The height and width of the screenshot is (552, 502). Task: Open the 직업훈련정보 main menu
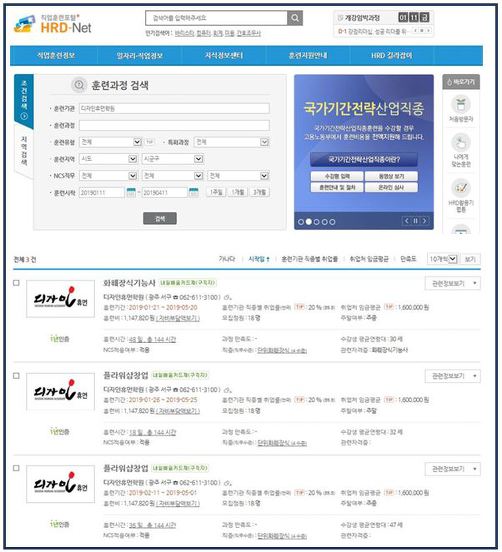[56, 55]
